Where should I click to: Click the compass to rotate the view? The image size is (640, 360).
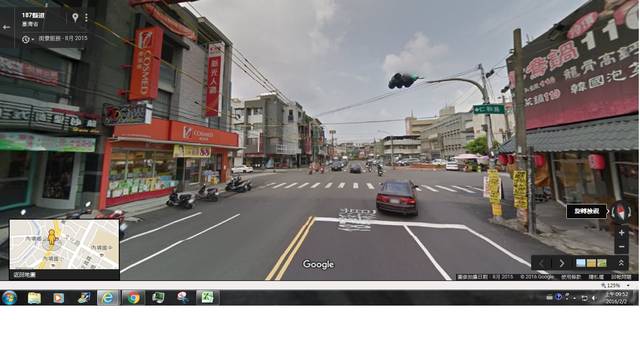click(621, 211)
